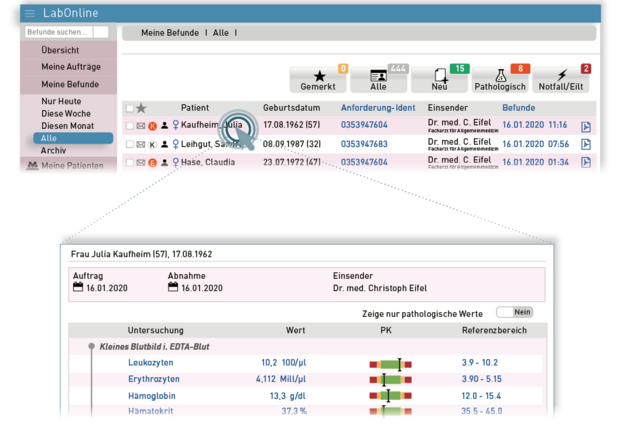This screenshot has height=444, width=620.
Task: Tick the checkbox for Kaufheim, Julia row
Action: click(x=129, y=126)
